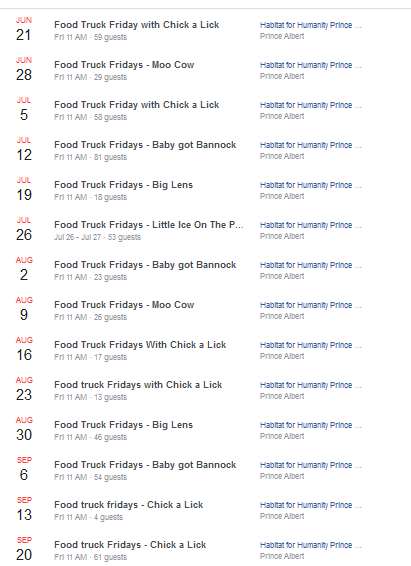This screenshot has height=566, width=411.
Task: Click Habitat for Humanity host link for Sep 6
Action: pos(310,465)
